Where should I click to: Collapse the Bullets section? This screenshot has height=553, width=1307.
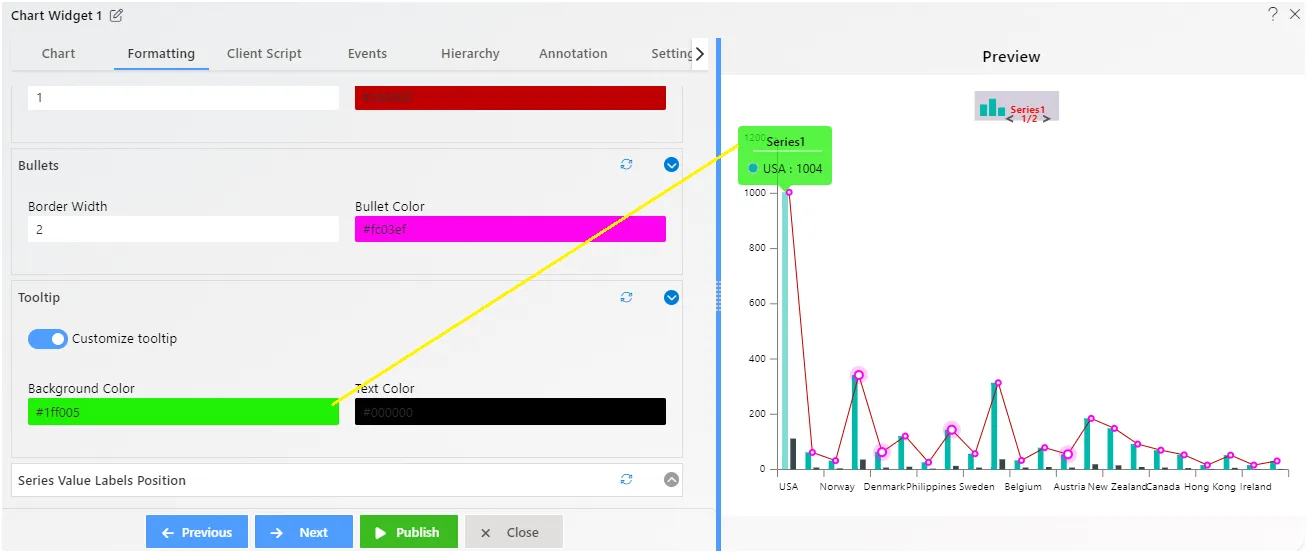[672, 165]
